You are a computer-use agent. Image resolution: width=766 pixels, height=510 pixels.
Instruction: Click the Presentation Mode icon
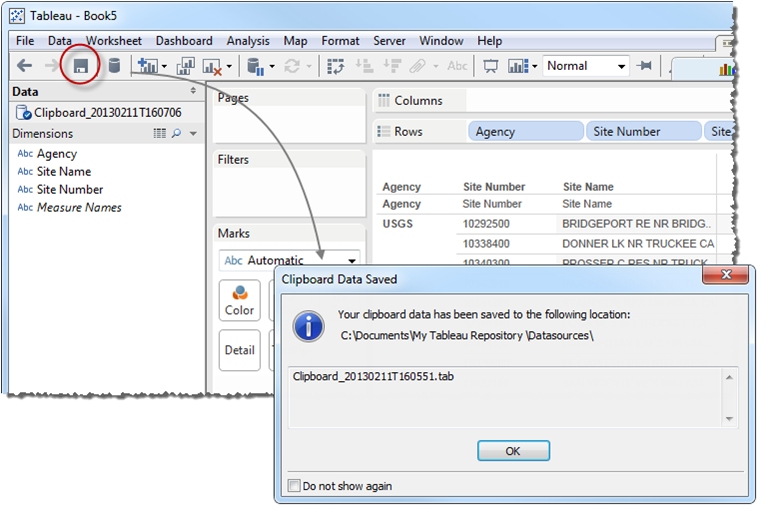[x=490, y=66]
